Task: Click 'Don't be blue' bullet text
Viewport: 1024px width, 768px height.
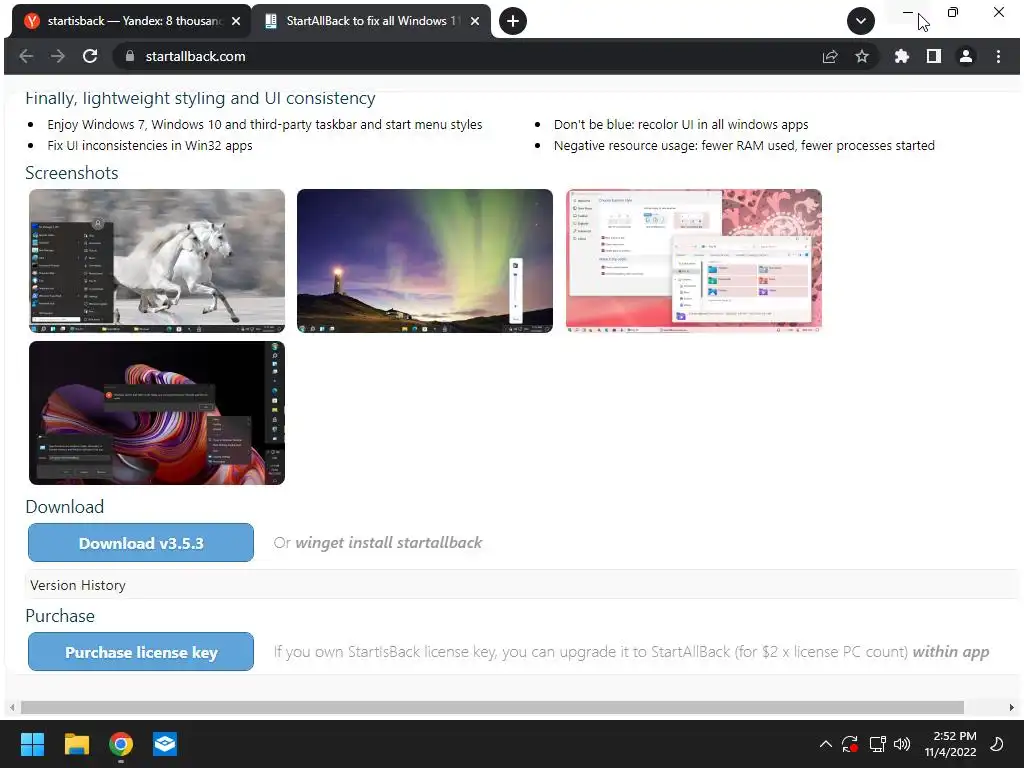Action: point(681,125)
